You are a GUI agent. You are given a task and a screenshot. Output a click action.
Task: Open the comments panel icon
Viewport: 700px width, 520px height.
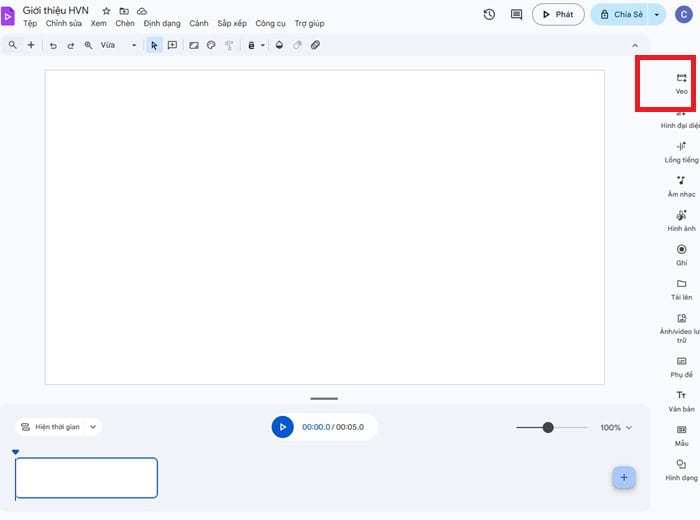coord(516,15)
